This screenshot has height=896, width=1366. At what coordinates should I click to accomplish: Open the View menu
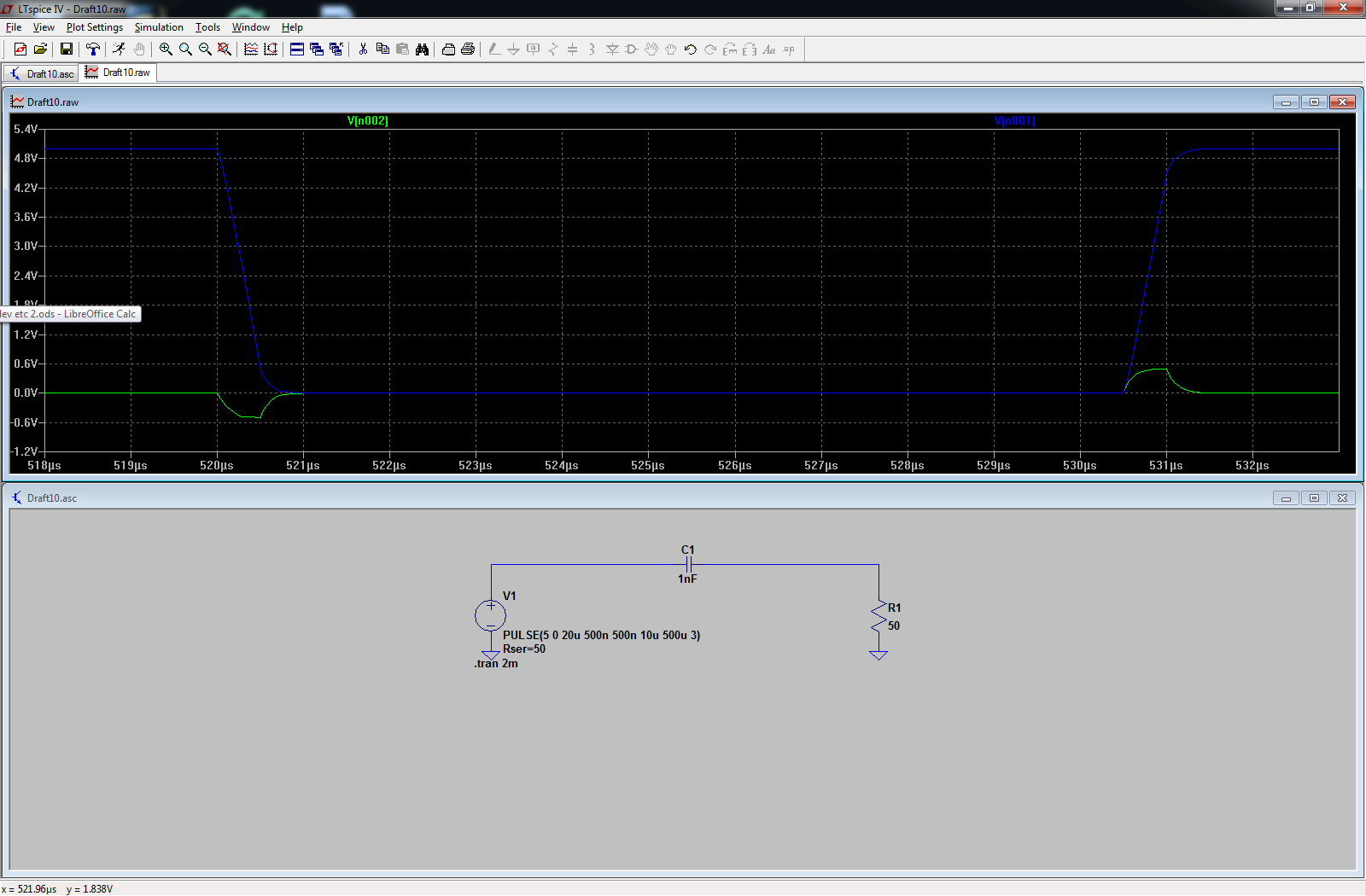(x=44, y=27)
